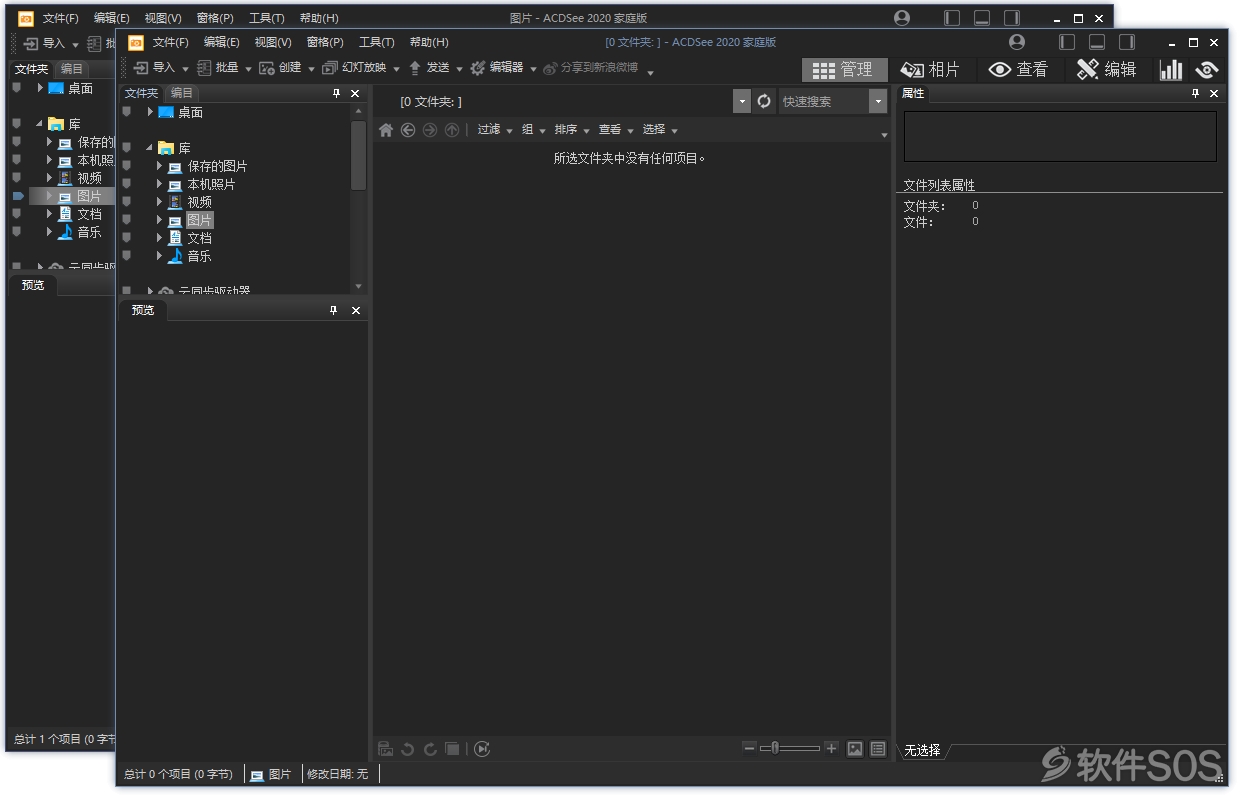Viewport: 1240px width, 795px height.
Task: Switch to 编辑(E) menu in back window
Action: pos(111,18)
